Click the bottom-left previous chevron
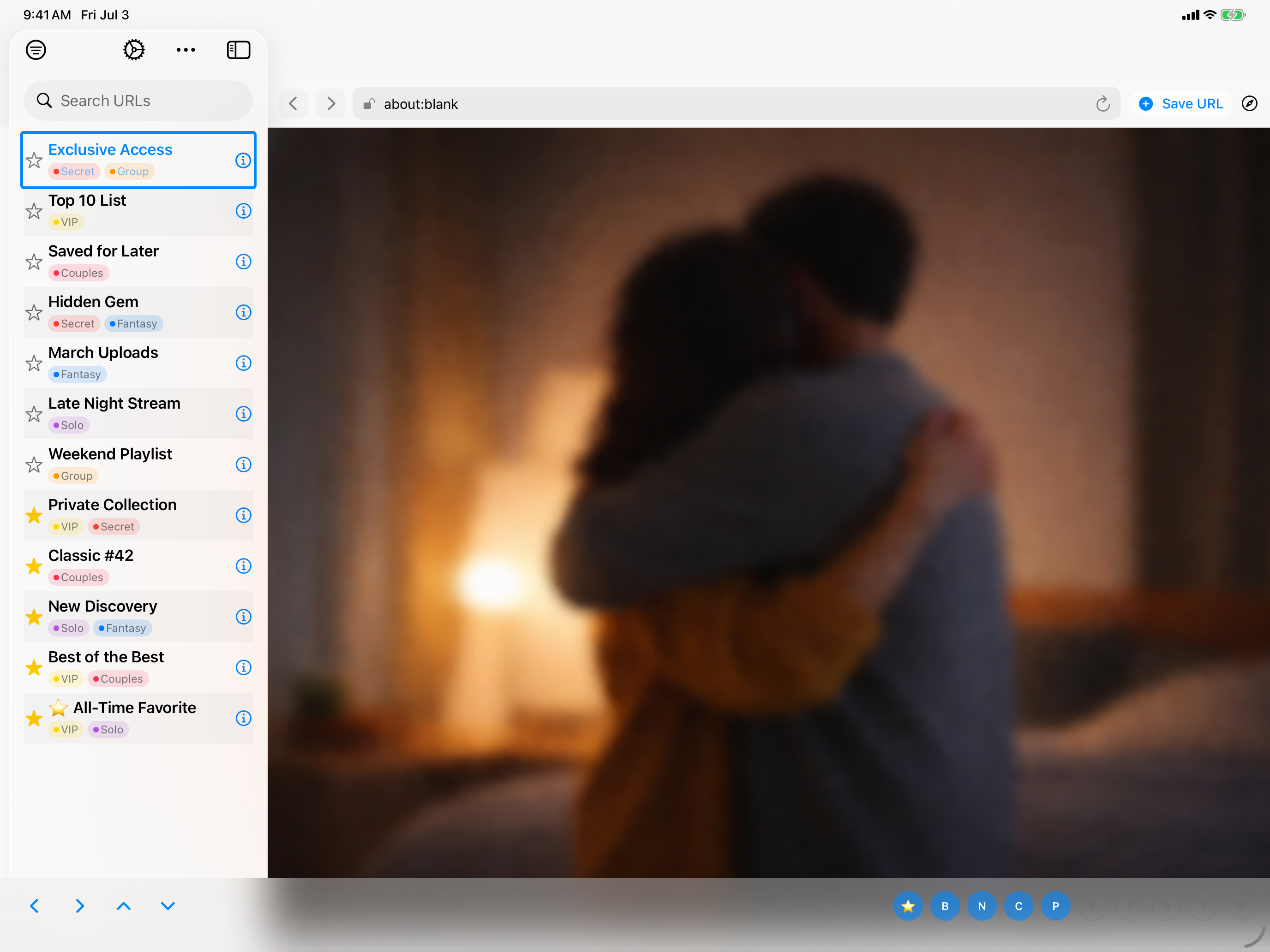Screen dimensions: 1270x952 [x=35, y=905]
